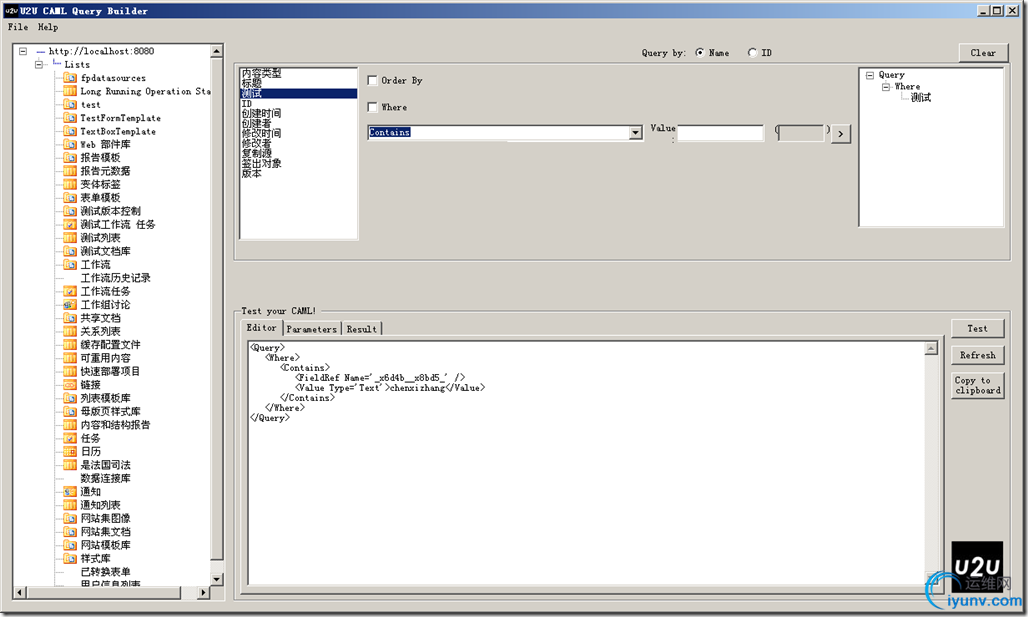
Task: Click the arrow button to add condition
Action: click(840, 134)
